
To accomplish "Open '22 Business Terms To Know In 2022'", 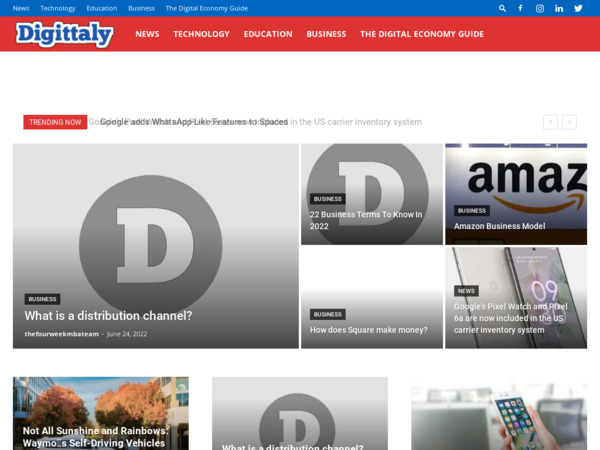I will pos(366,220).
